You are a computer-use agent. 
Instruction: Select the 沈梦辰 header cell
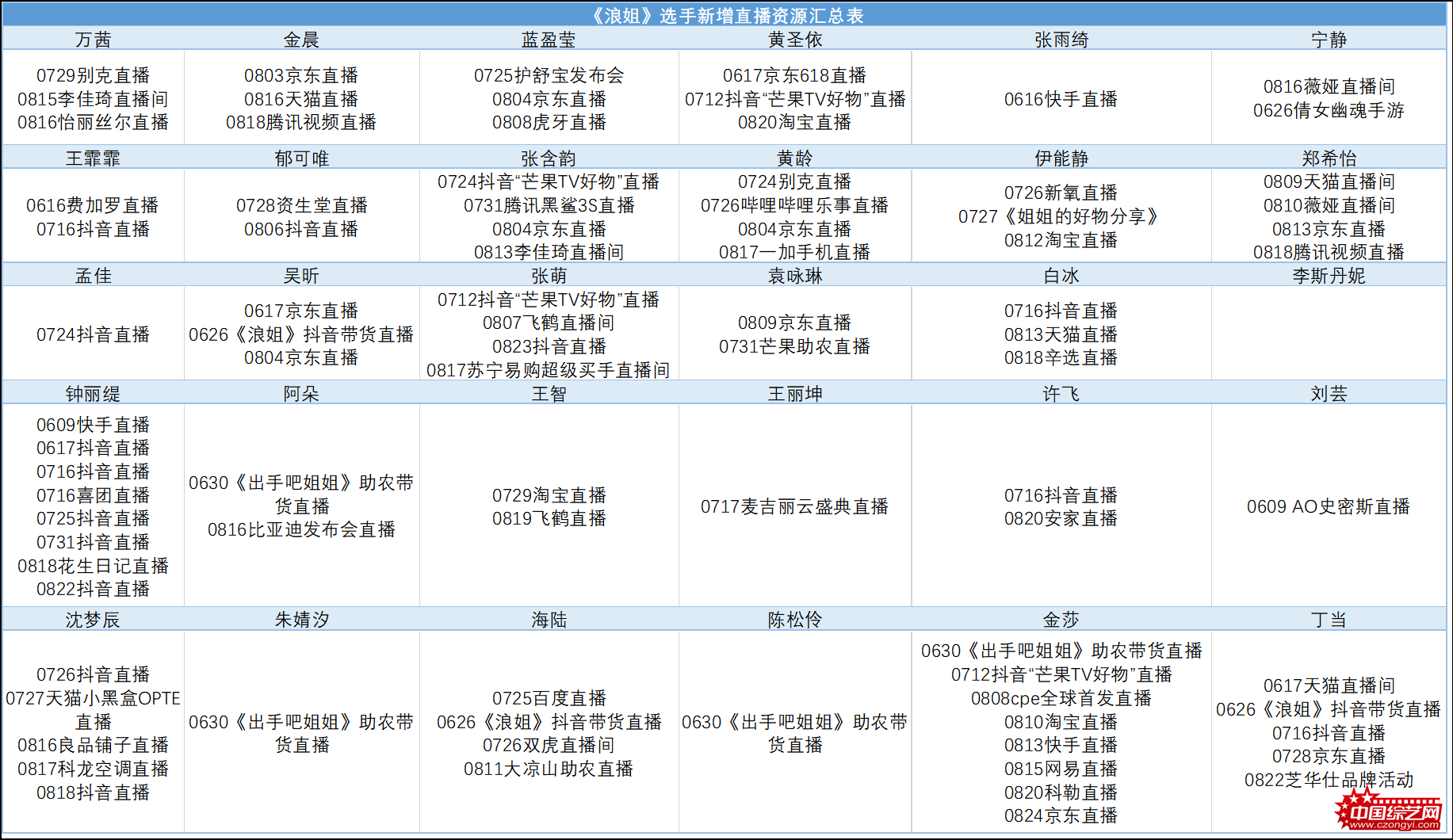click(94, 620)
